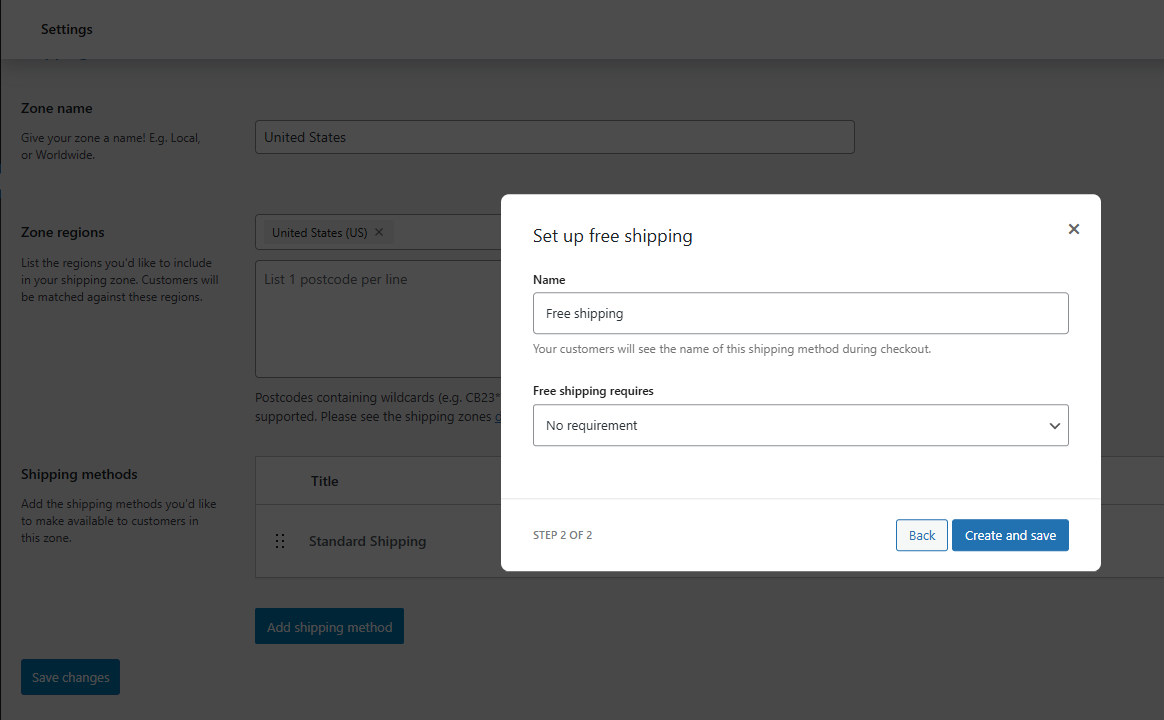Remove the United States (US) region tag
The height and width of the screenshot is (720, 1164).
[x=378, y=231]
